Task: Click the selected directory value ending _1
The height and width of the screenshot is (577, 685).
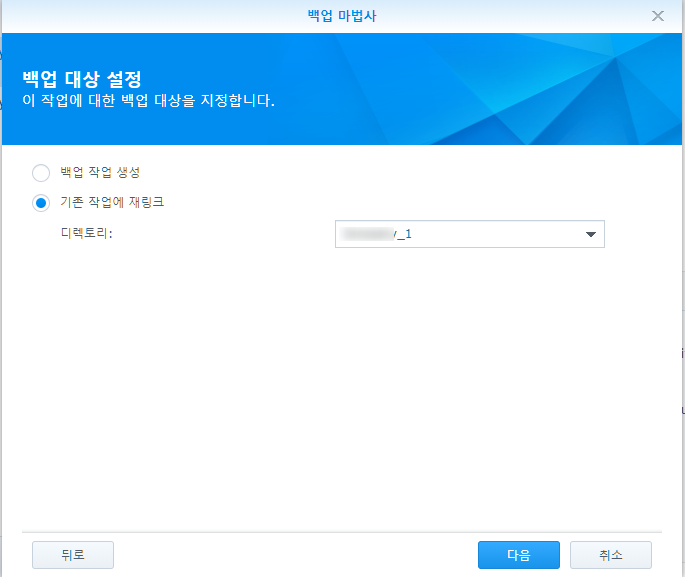Action: pos(376,234)
